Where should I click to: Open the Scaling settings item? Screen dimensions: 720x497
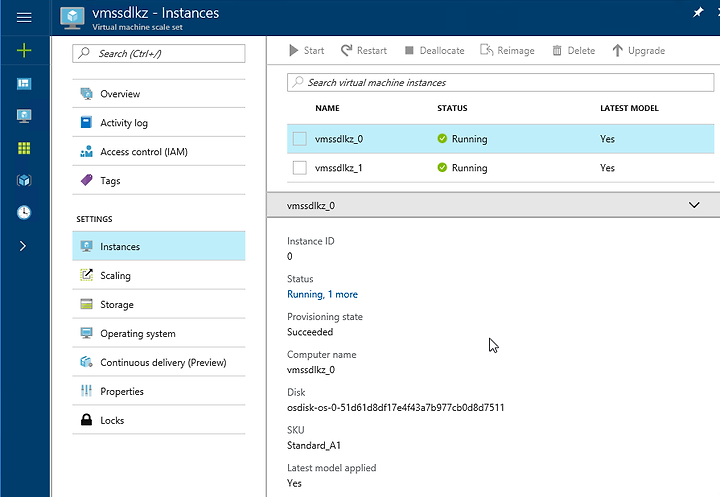[159, 275]
